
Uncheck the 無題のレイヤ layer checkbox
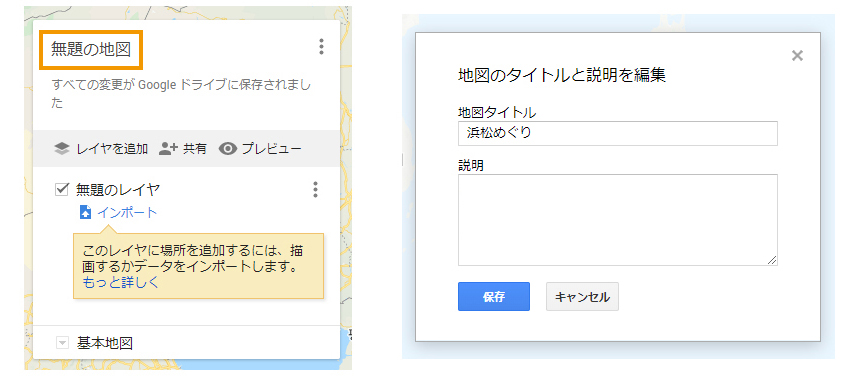[x=62, y=190]
